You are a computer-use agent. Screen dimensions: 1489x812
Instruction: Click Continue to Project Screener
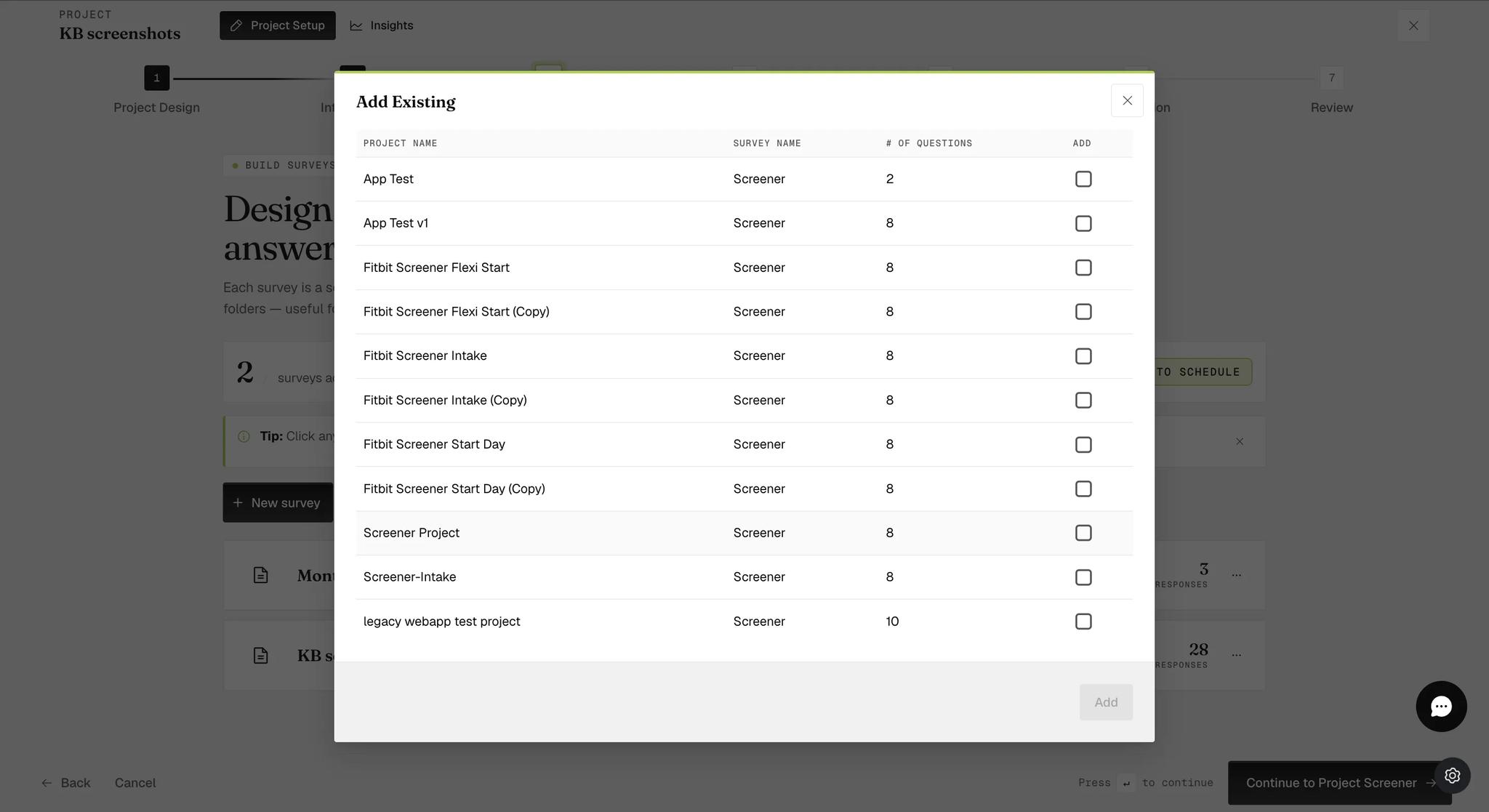(x=1339, y=783)
